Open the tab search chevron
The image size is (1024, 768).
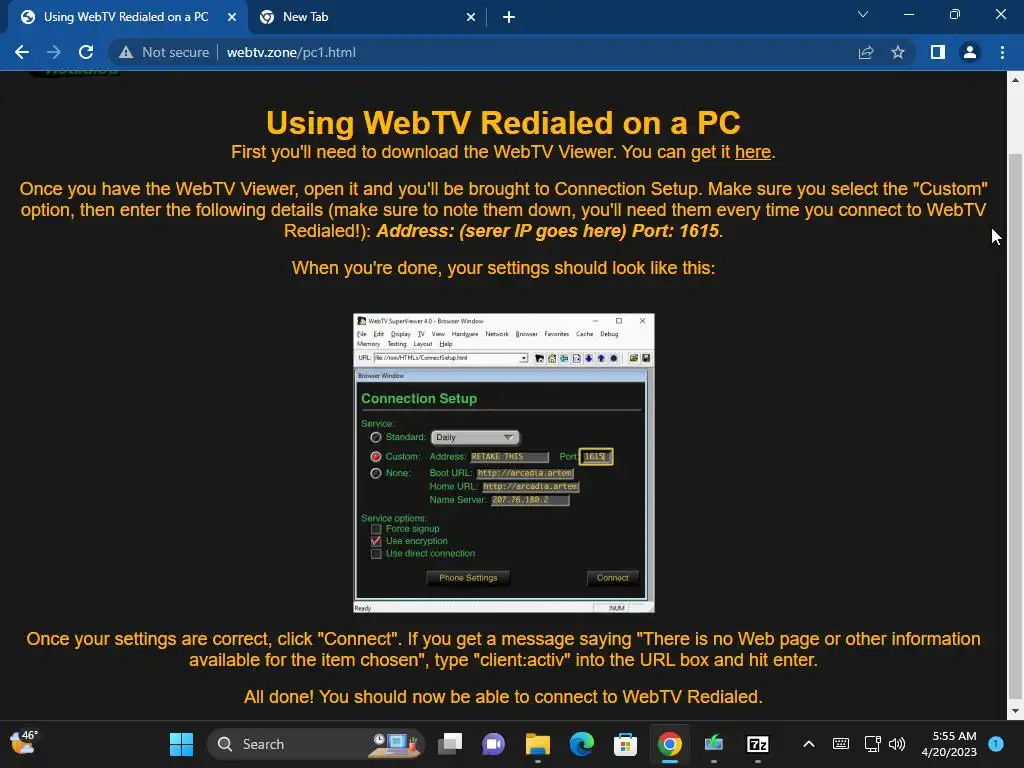pos(863,14)
